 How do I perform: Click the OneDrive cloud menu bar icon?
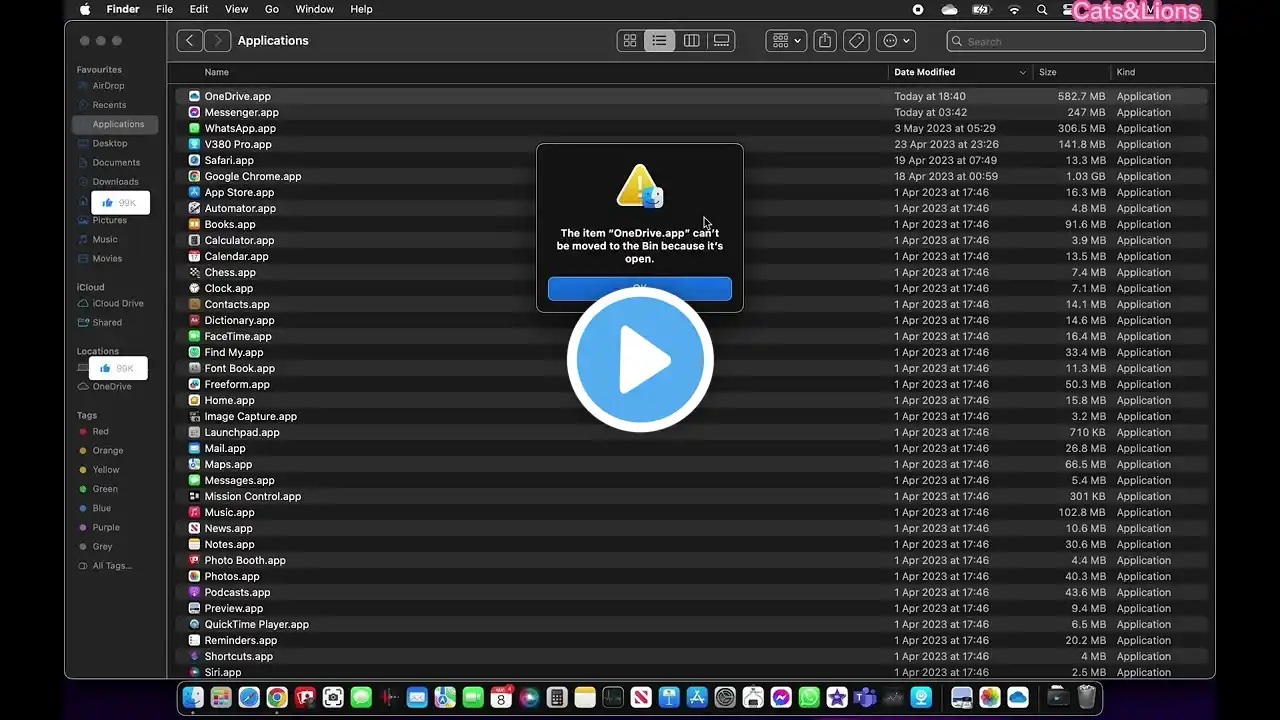coord(949,9)
